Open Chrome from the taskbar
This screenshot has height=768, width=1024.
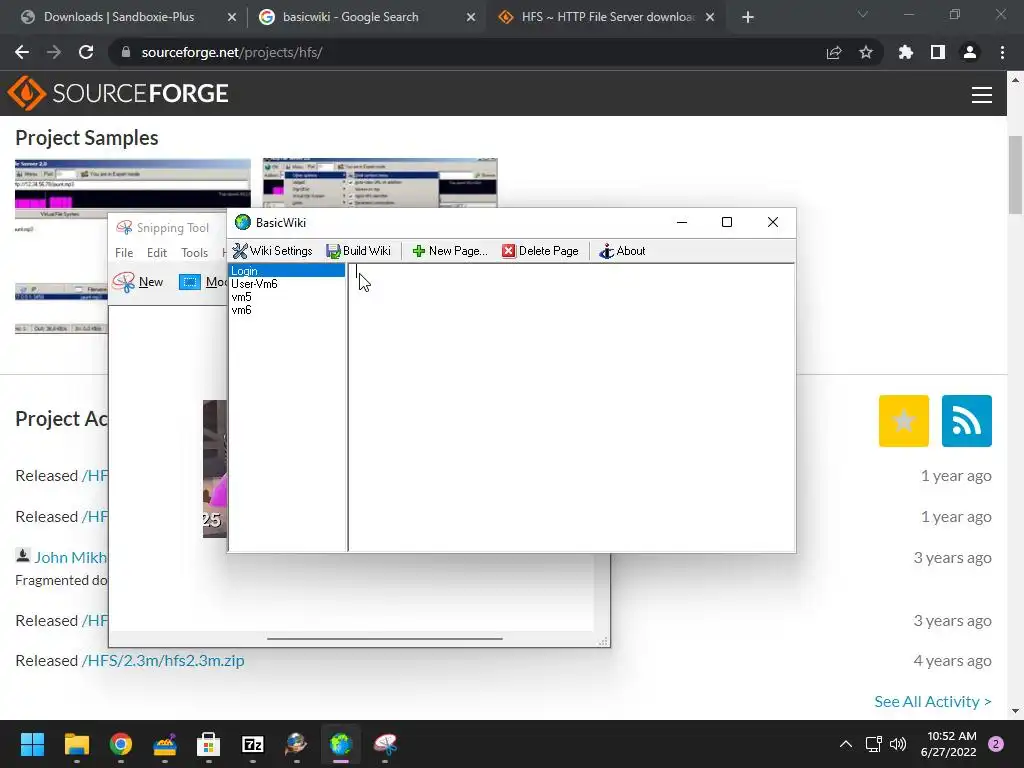click(121, 744)
